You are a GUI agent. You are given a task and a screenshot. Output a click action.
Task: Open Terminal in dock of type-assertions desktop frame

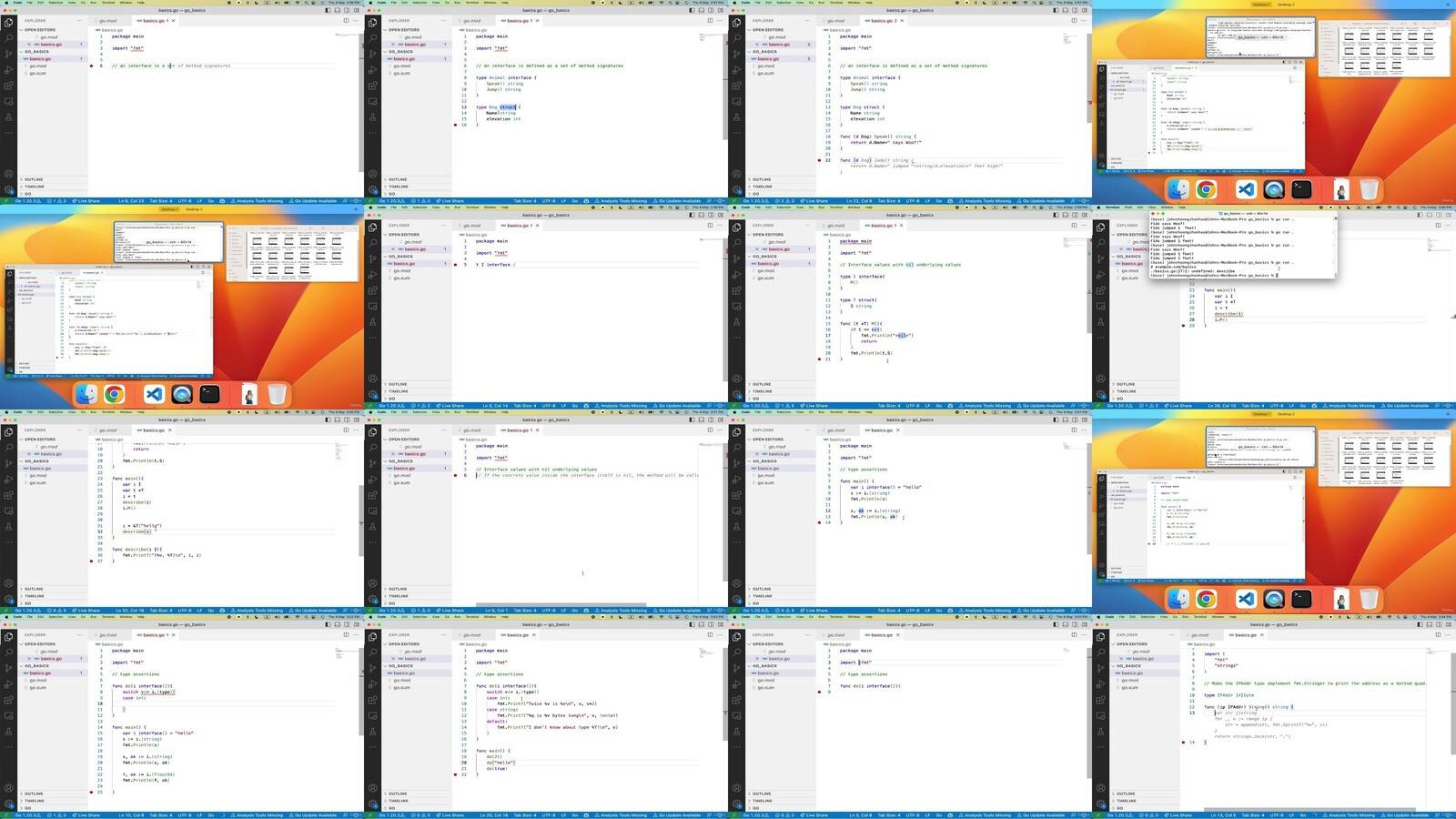1301,599
